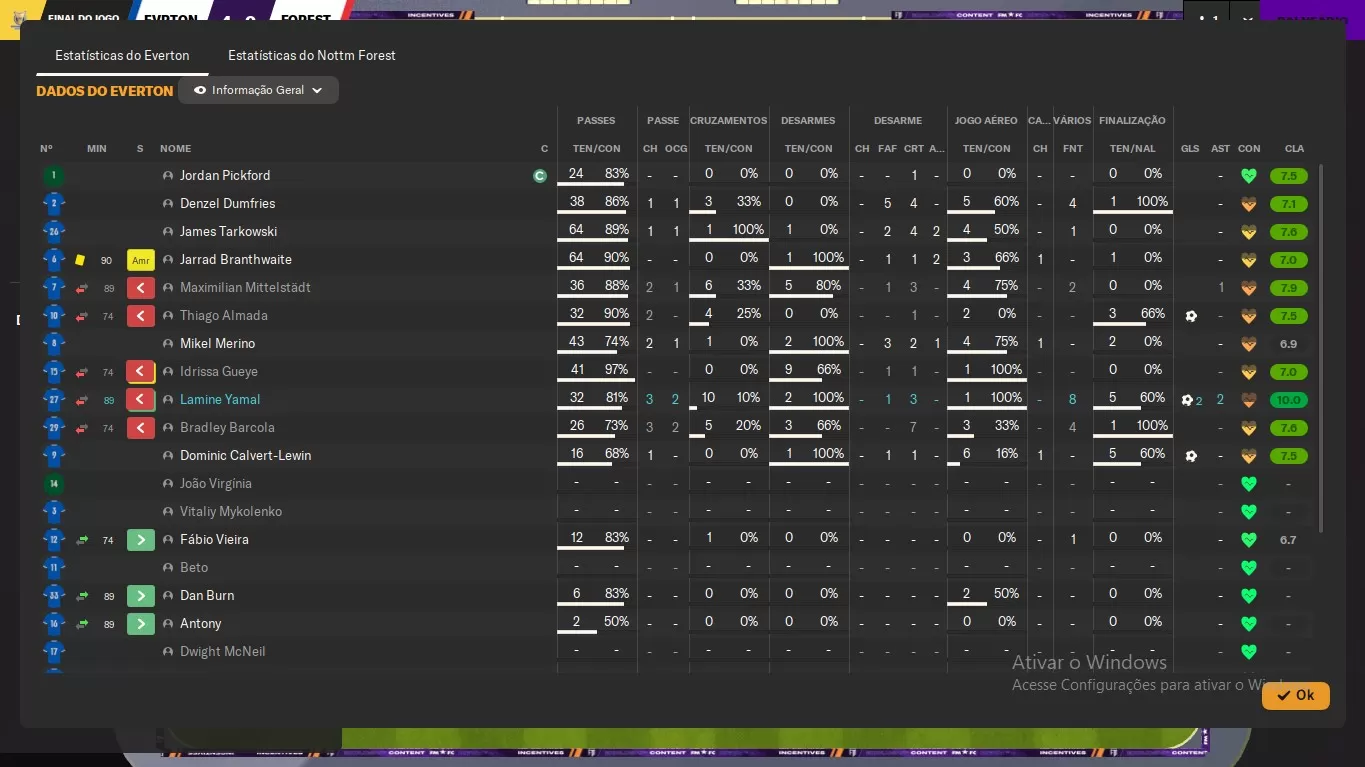Sort by the NOME column header
The height and width of the screenshot is (767, 1365).
click(x=175, y=149)
